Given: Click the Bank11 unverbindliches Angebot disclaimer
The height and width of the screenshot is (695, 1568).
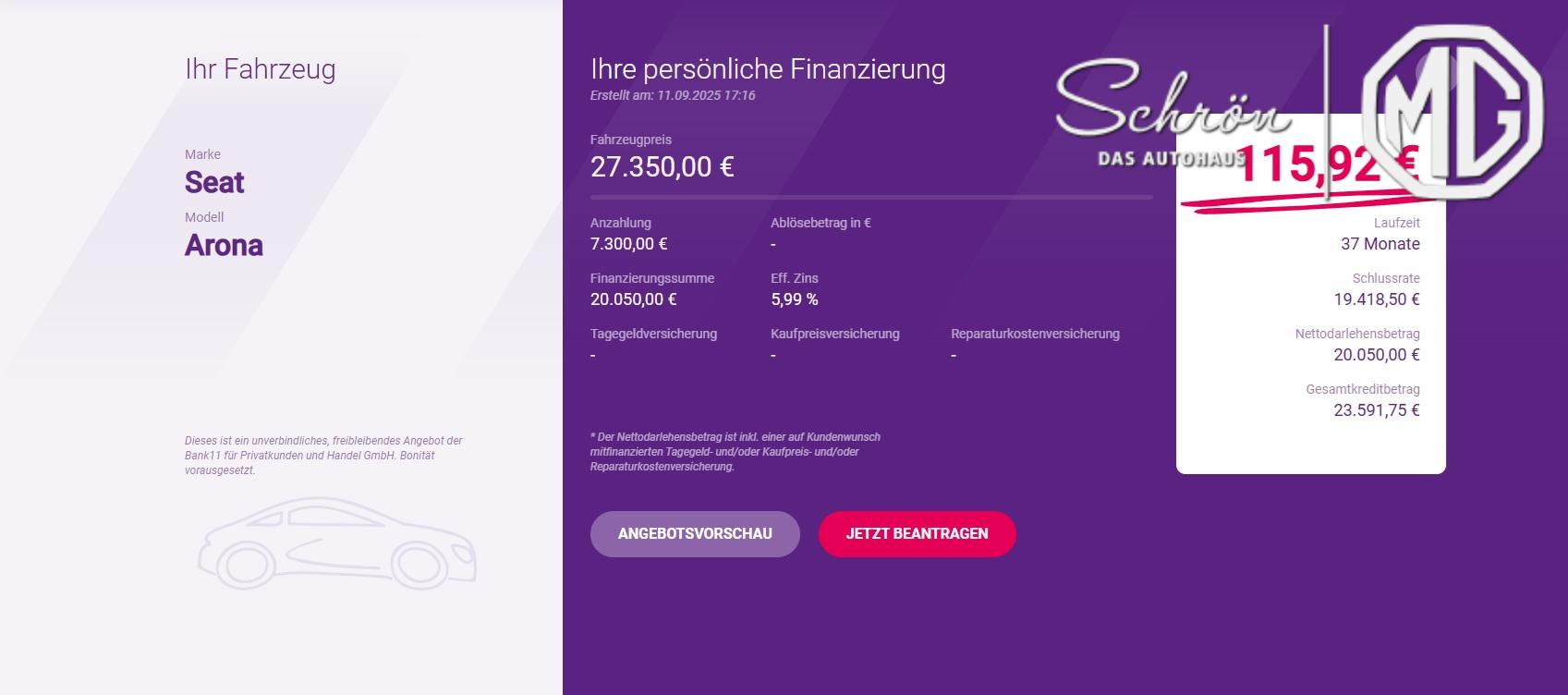Looking at the screenshot, I should tap(323, 456).
